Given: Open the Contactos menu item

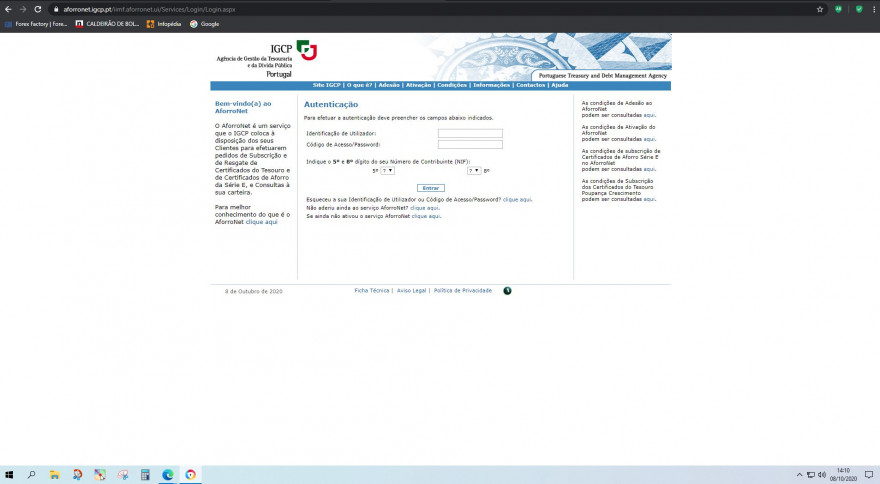Looking at the screenshot, I should [530, 85].
